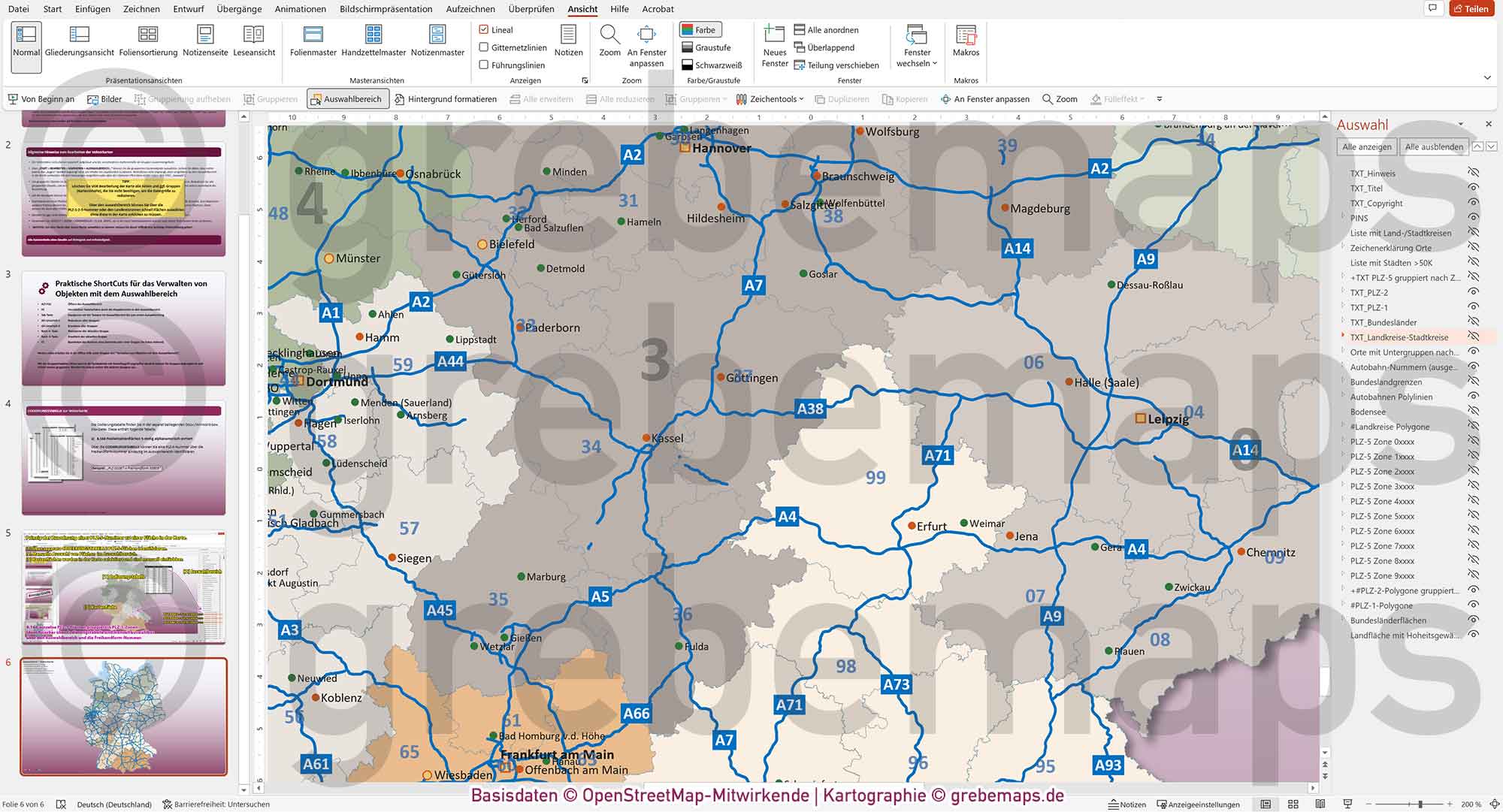Screen dimensions: 1503x812
Task: Enable the Gitternetzlinien checkbox
Action: 484,47
